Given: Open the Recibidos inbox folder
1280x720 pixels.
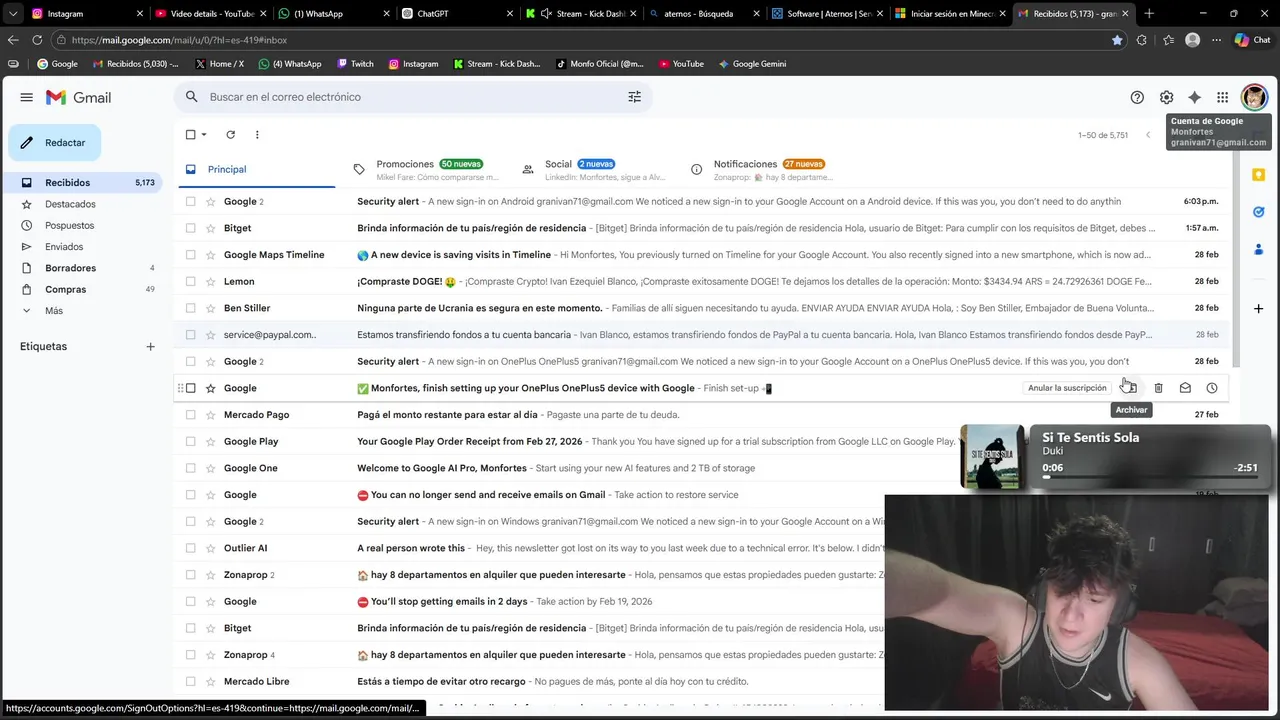Looking at the screenshot, I should coord(82,183).
